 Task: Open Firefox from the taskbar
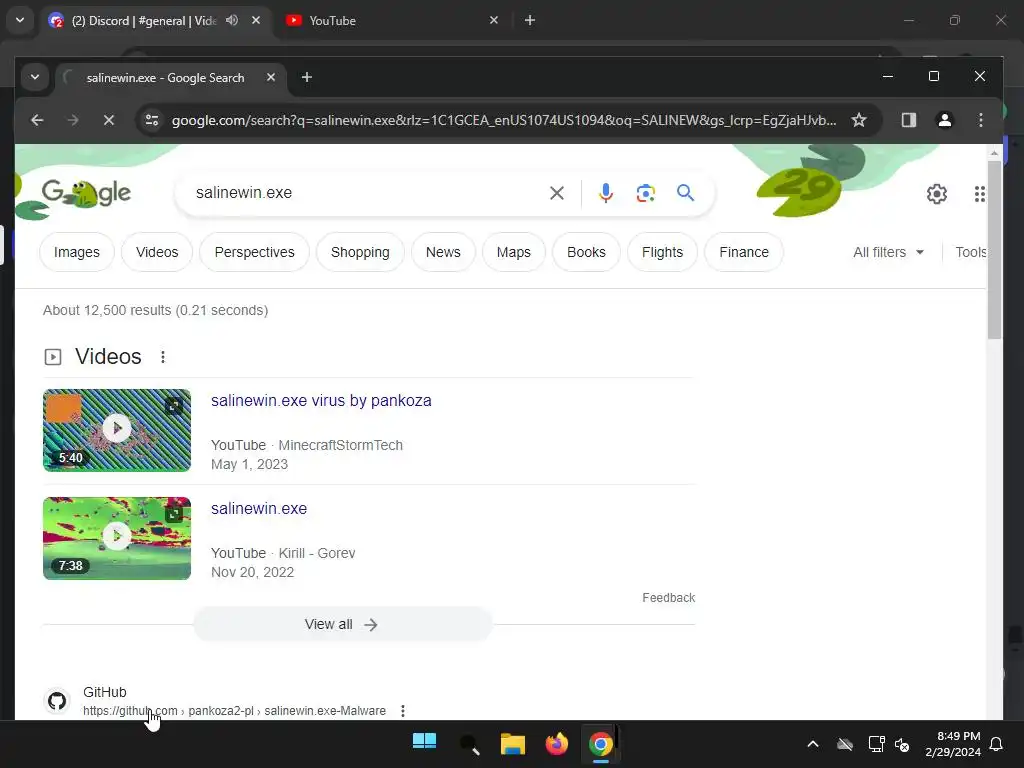coord(556,744)
